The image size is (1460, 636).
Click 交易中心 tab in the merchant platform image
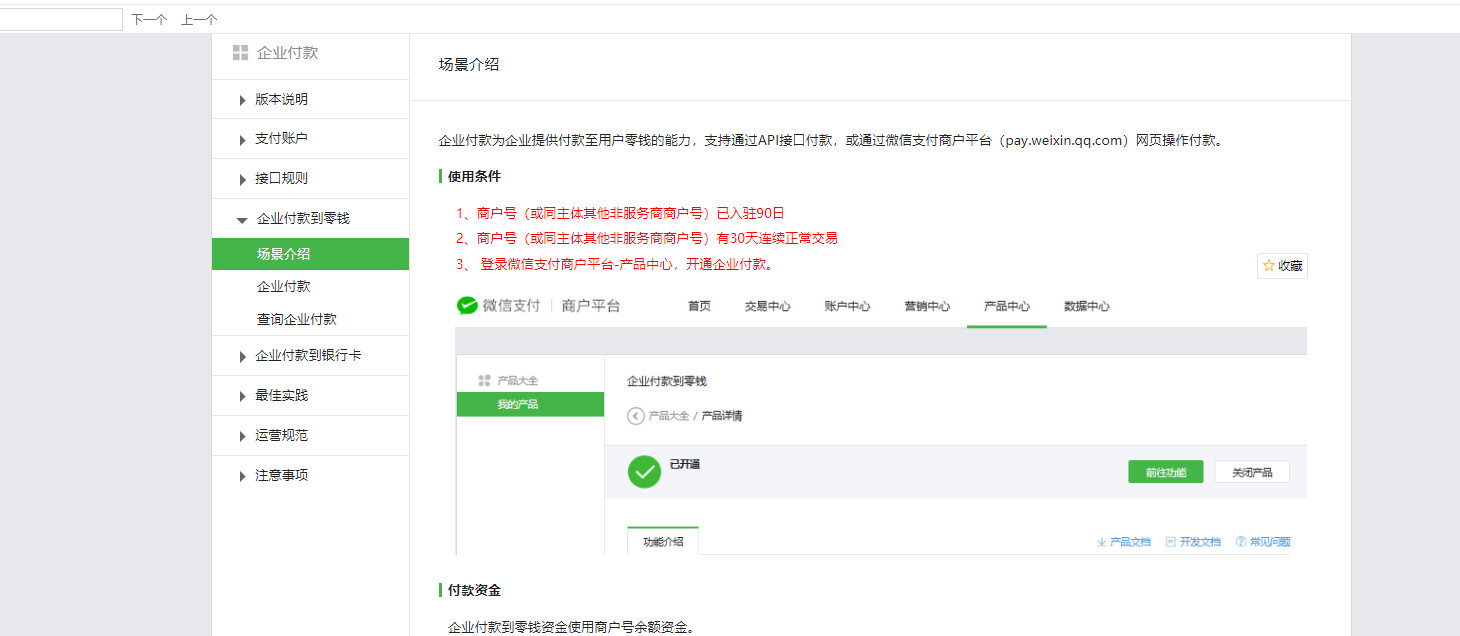(x=767, y=306)
